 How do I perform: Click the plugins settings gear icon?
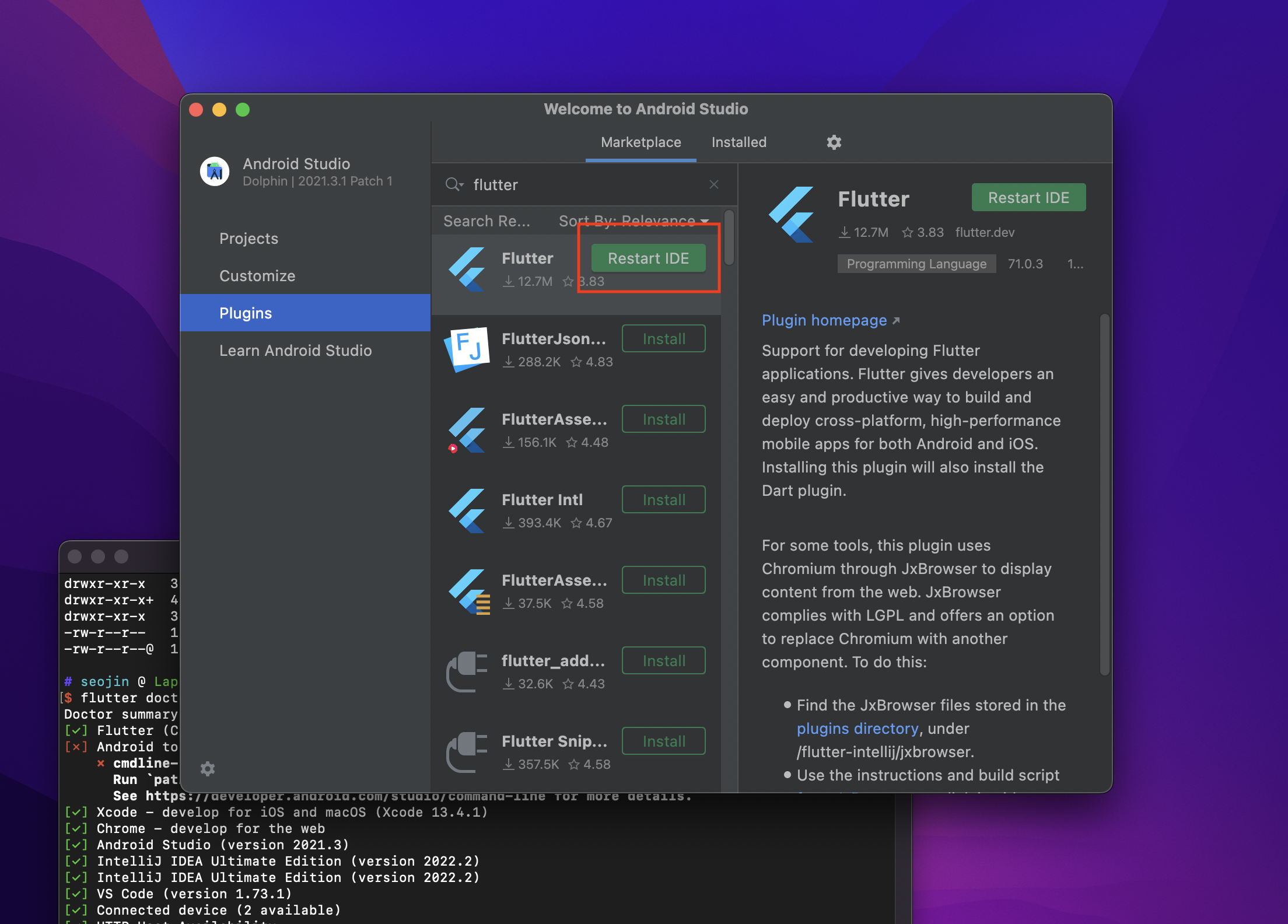click(x=834, y=142)
